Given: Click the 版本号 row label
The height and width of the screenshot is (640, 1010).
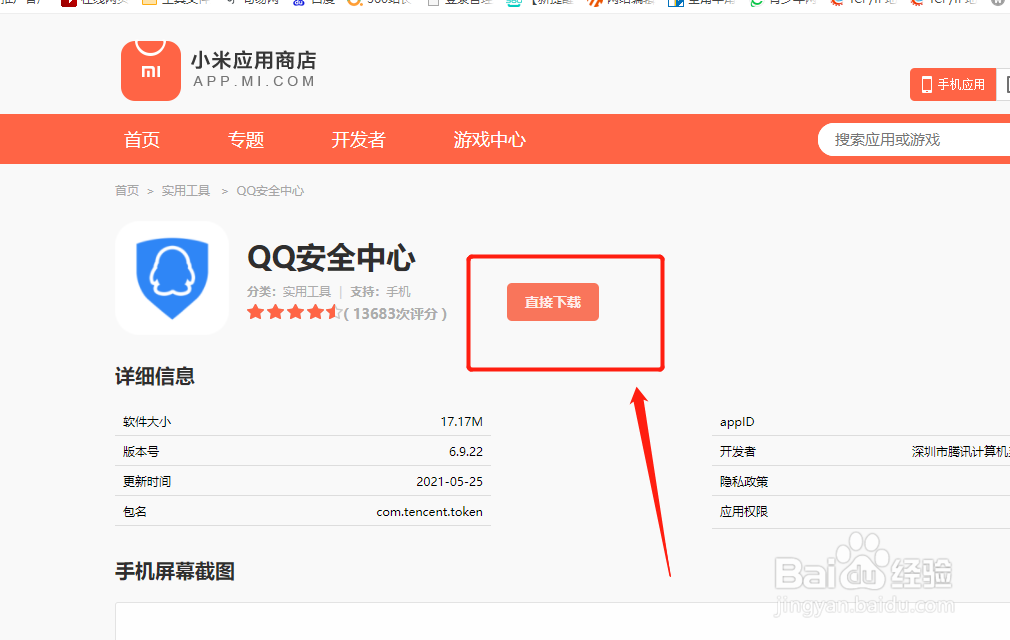Looking at the screenshot, I should coord(141,451).
